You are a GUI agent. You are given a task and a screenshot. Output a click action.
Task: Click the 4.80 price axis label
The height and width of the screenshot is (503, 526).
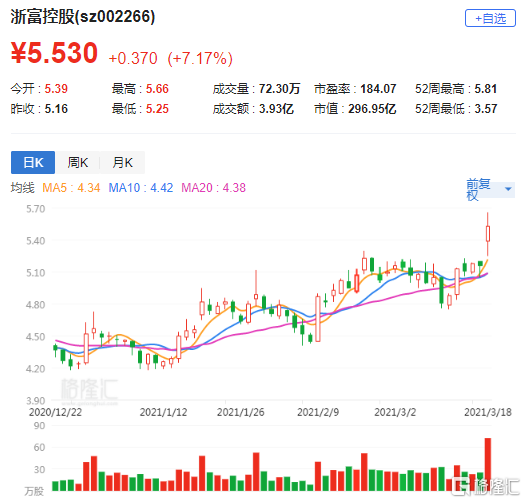click(36, 305)
